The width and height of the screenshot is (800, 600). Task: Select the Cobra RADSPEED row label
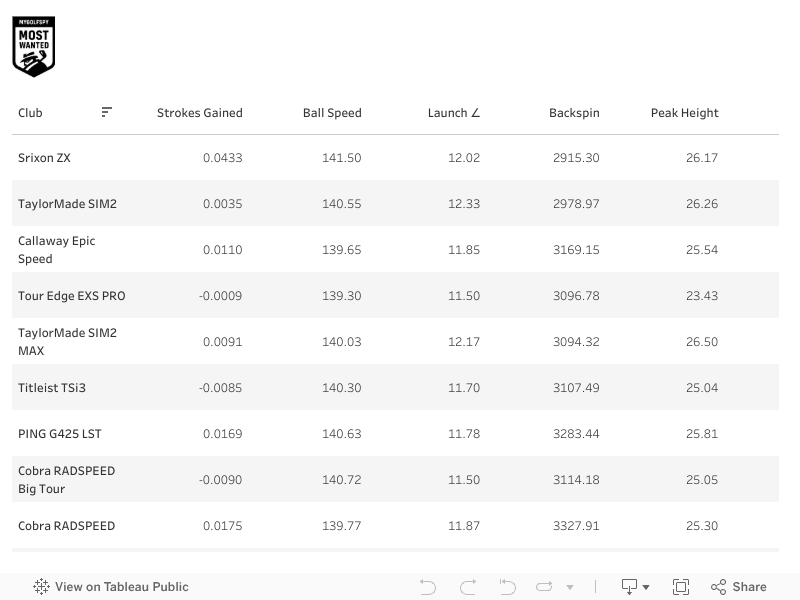point(66,526)
